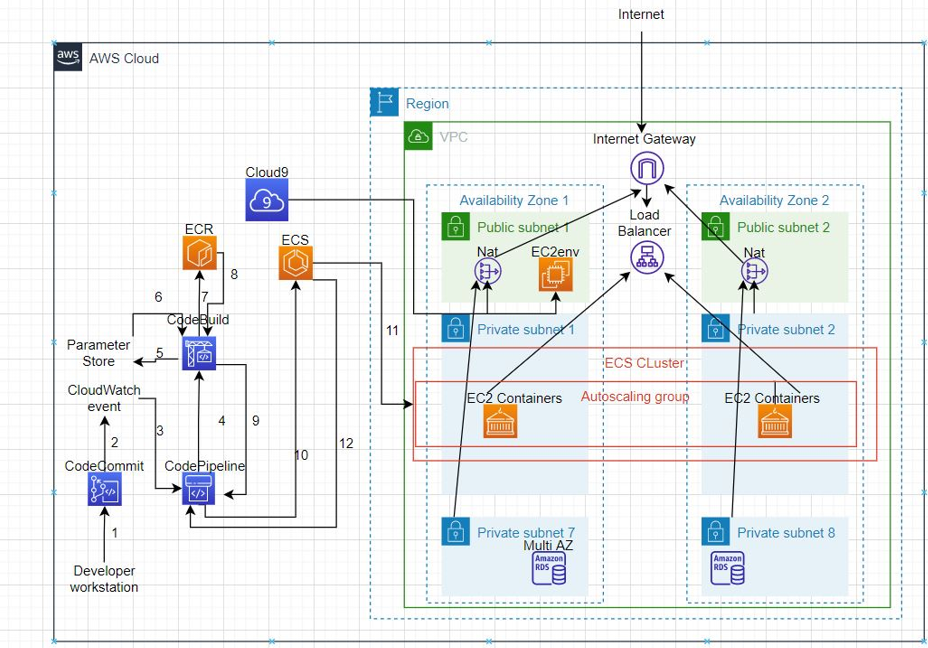Click the orange ECR icon
Screen dimensions: 928x648
pyautogui.click(x=200, y=253)
